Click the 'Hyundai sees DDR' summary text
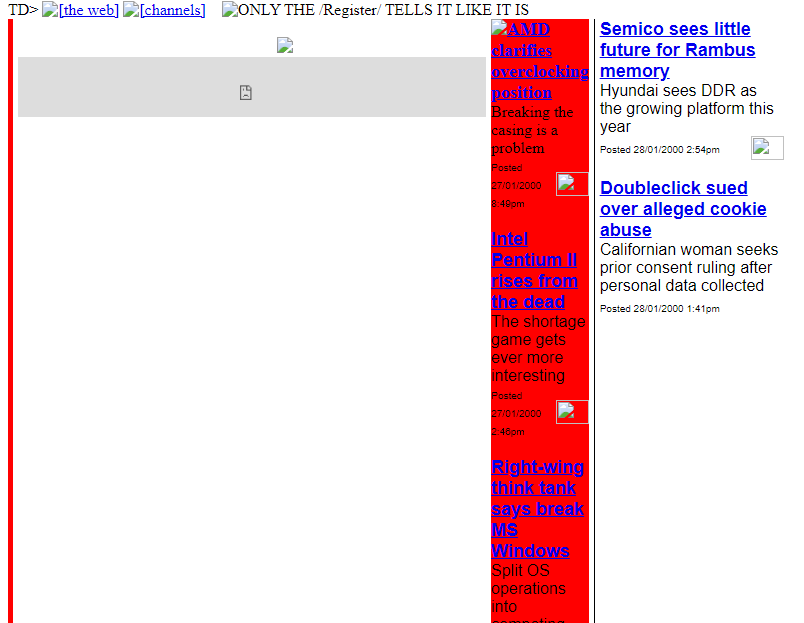Screen dimensions: 804x623 686,108
